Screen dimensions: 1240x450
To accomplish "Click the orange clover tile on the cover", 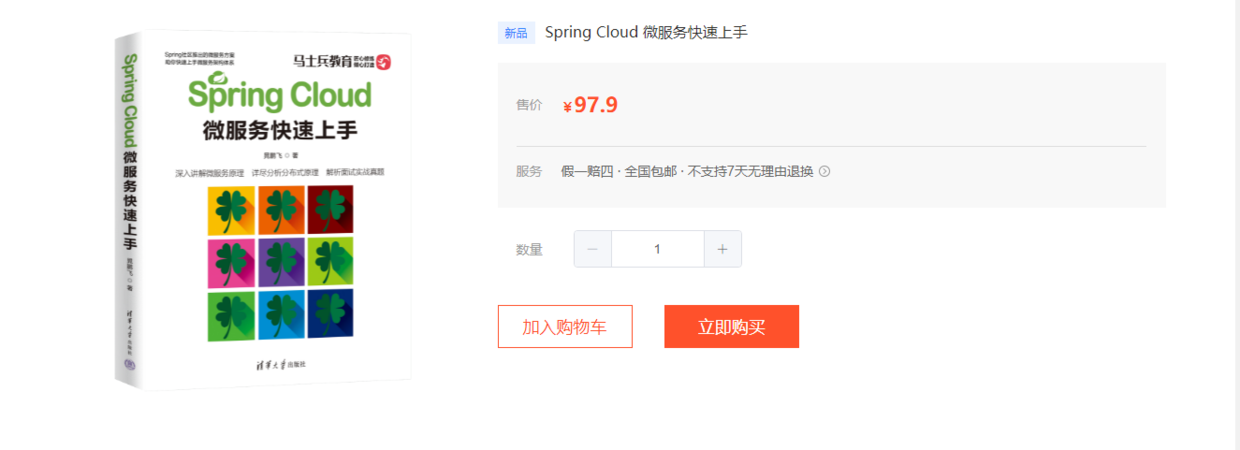I will 281,209.
